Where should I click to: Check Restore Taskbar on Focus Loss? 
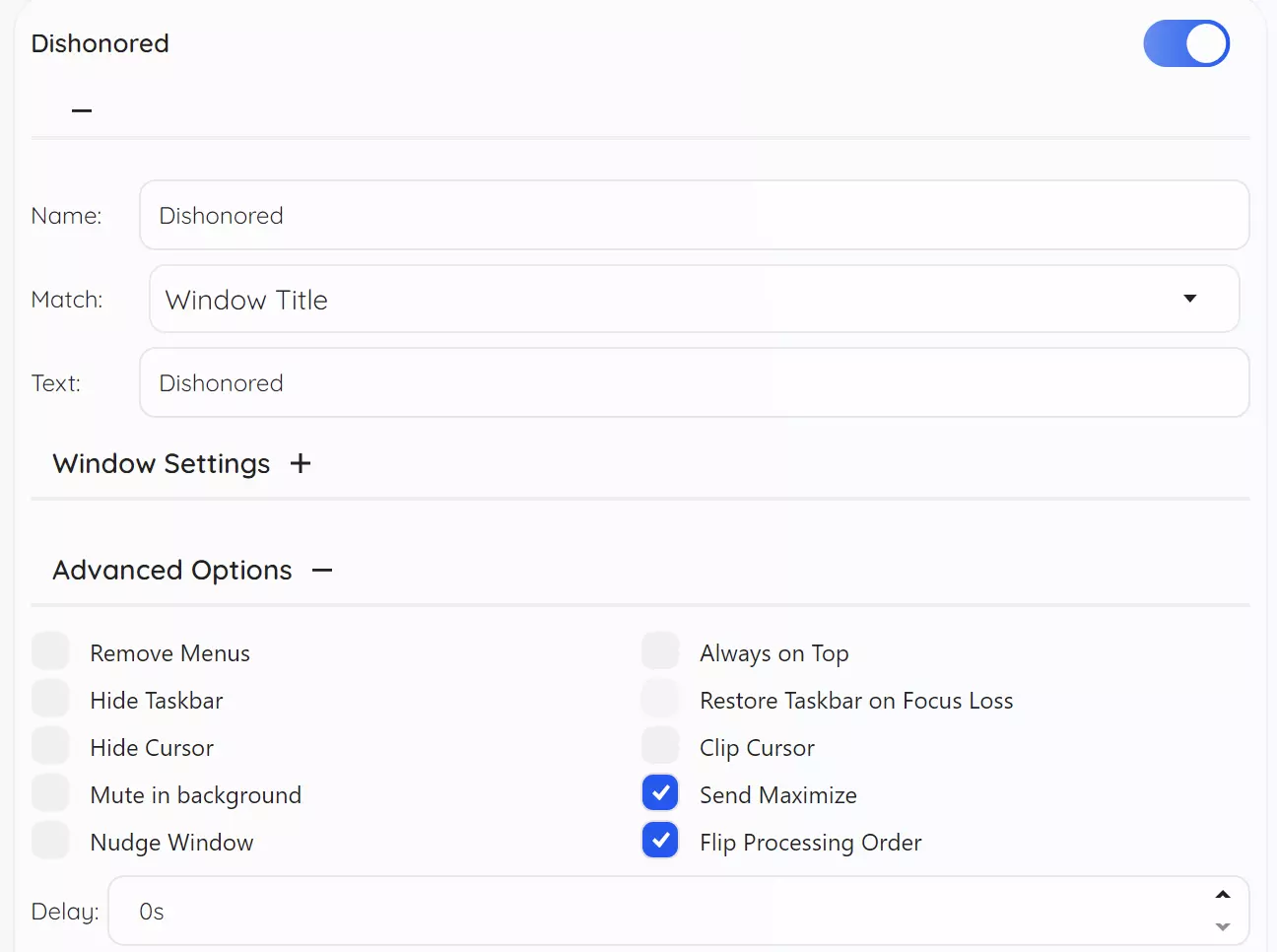(x=660, y=699)
